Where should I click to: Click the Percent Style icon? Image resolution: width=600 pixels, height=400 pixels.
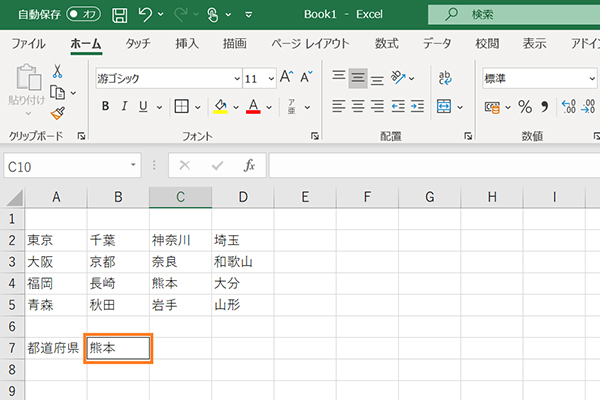tap(524, 107)
